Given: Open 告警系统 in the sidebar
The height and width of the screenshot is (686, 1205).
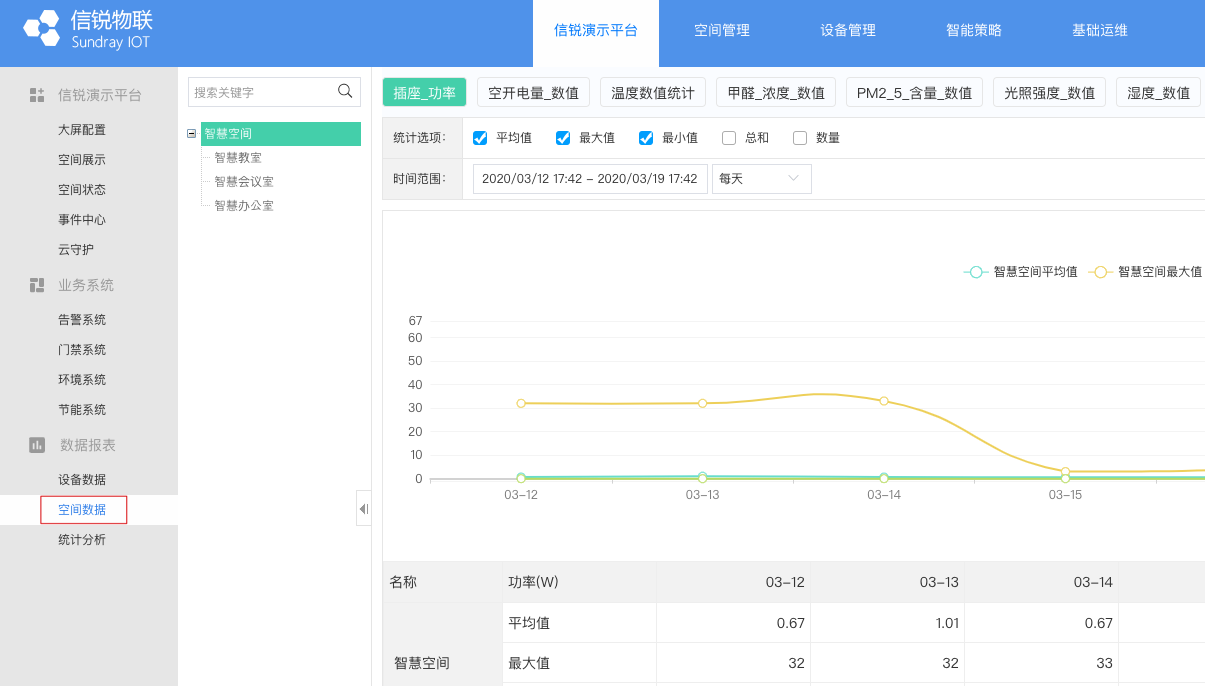Looking at the screenshot, I should (x=82, y=320).
